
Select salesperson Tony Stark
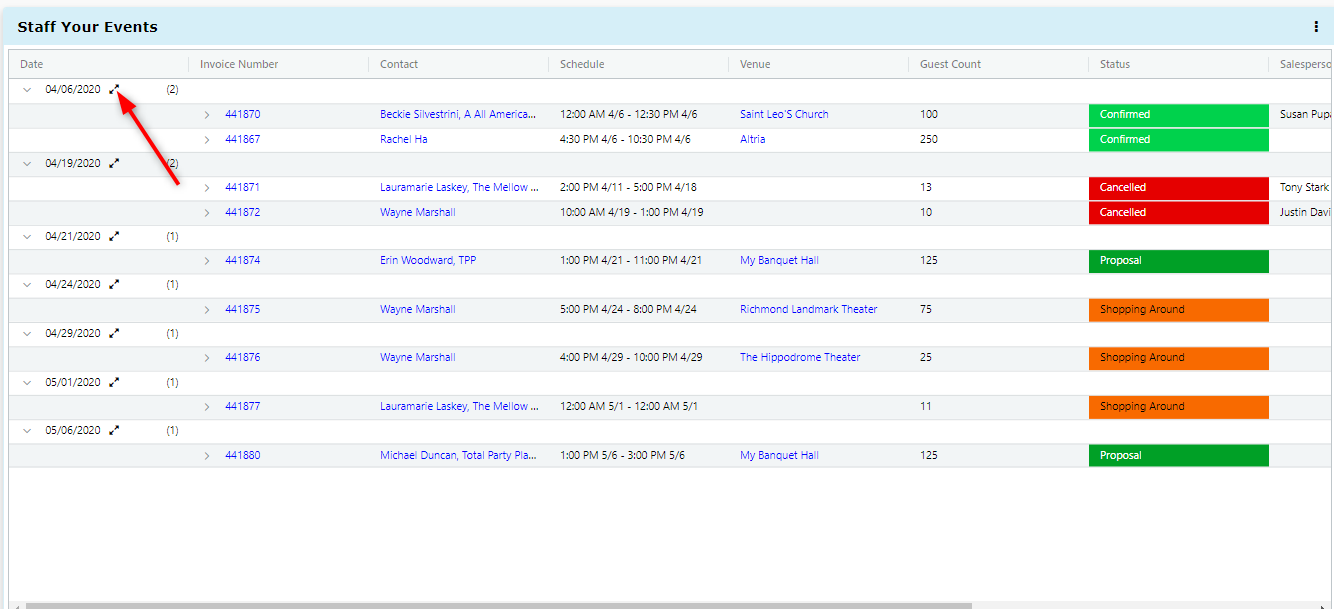point(1306,187)
